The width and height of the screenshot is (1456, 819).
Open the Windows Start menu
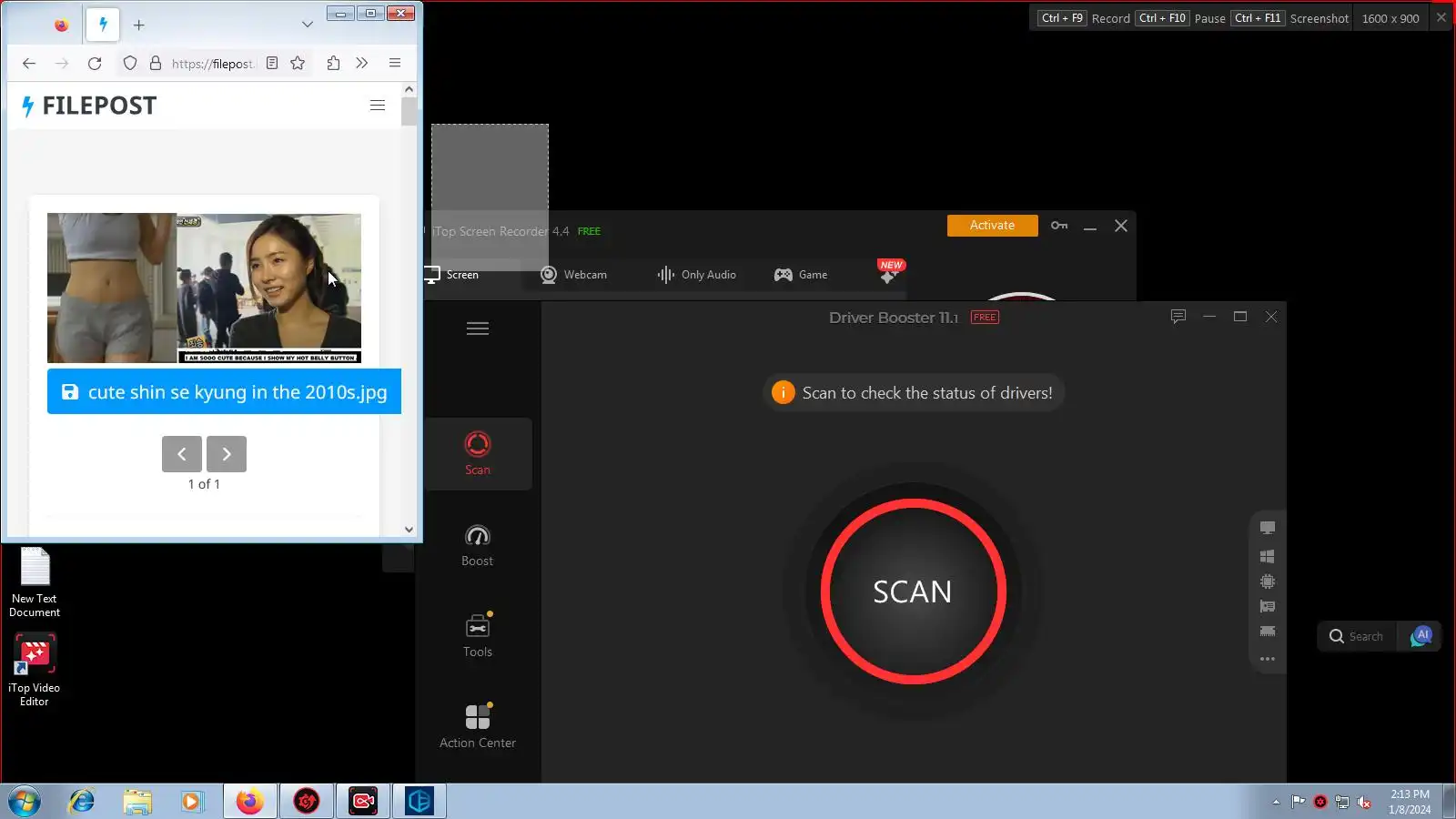point(25,802)
